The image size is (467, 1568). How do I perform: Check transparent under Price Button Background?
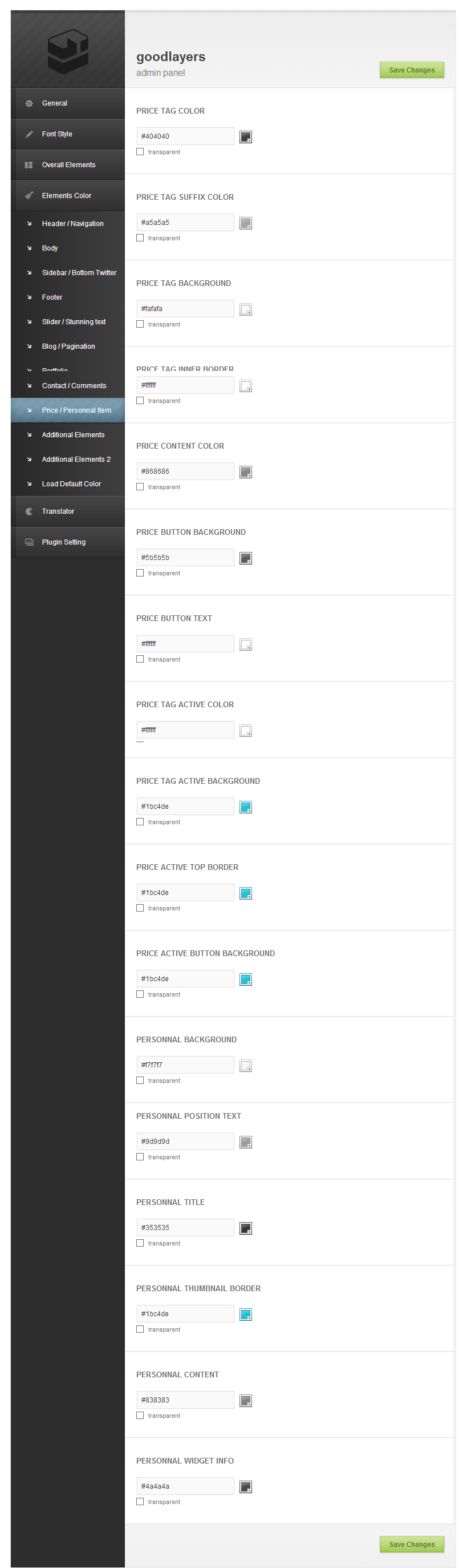pos(140,573)
